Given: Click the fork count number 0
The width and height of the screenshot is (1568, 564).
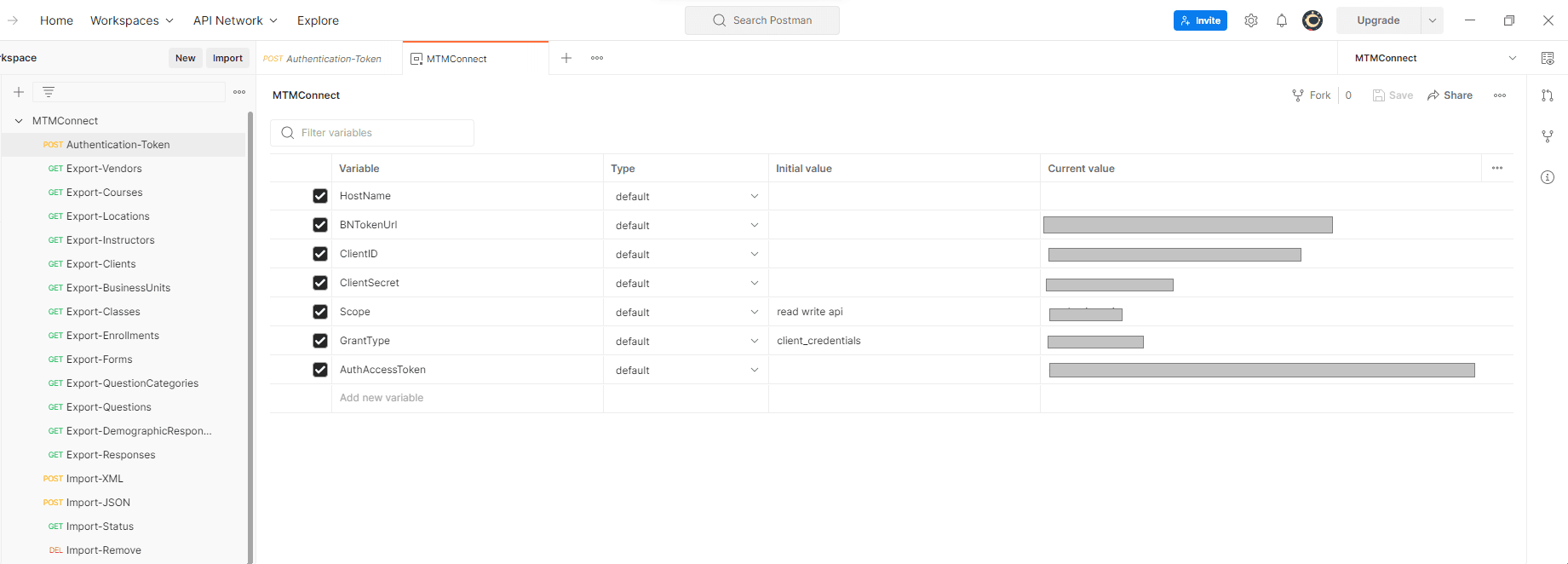Looking at the screenshot, I should click(x=1348, y=95).
